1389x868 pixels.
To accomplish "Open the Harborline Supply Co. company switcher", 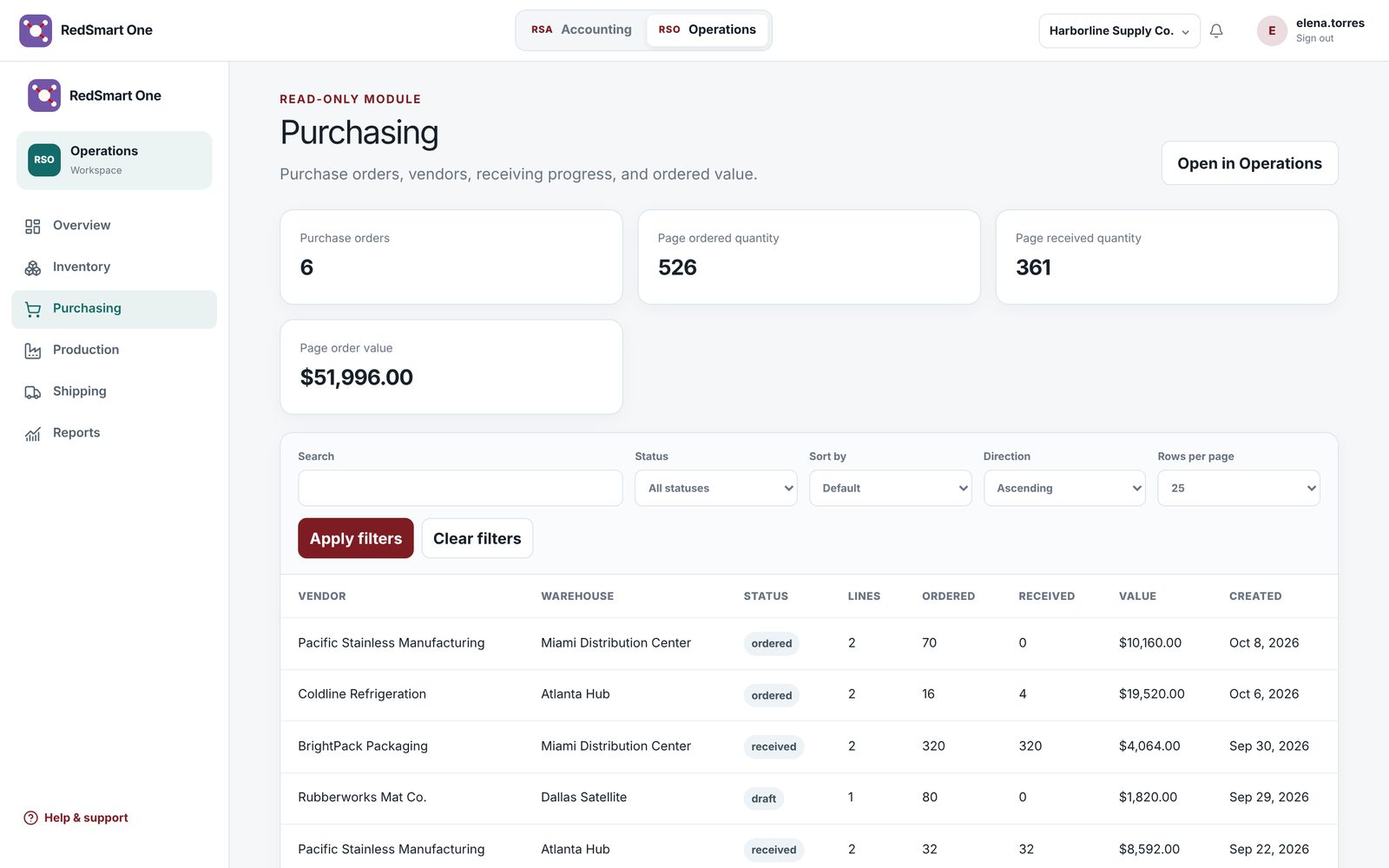I will pos(1119,30).
